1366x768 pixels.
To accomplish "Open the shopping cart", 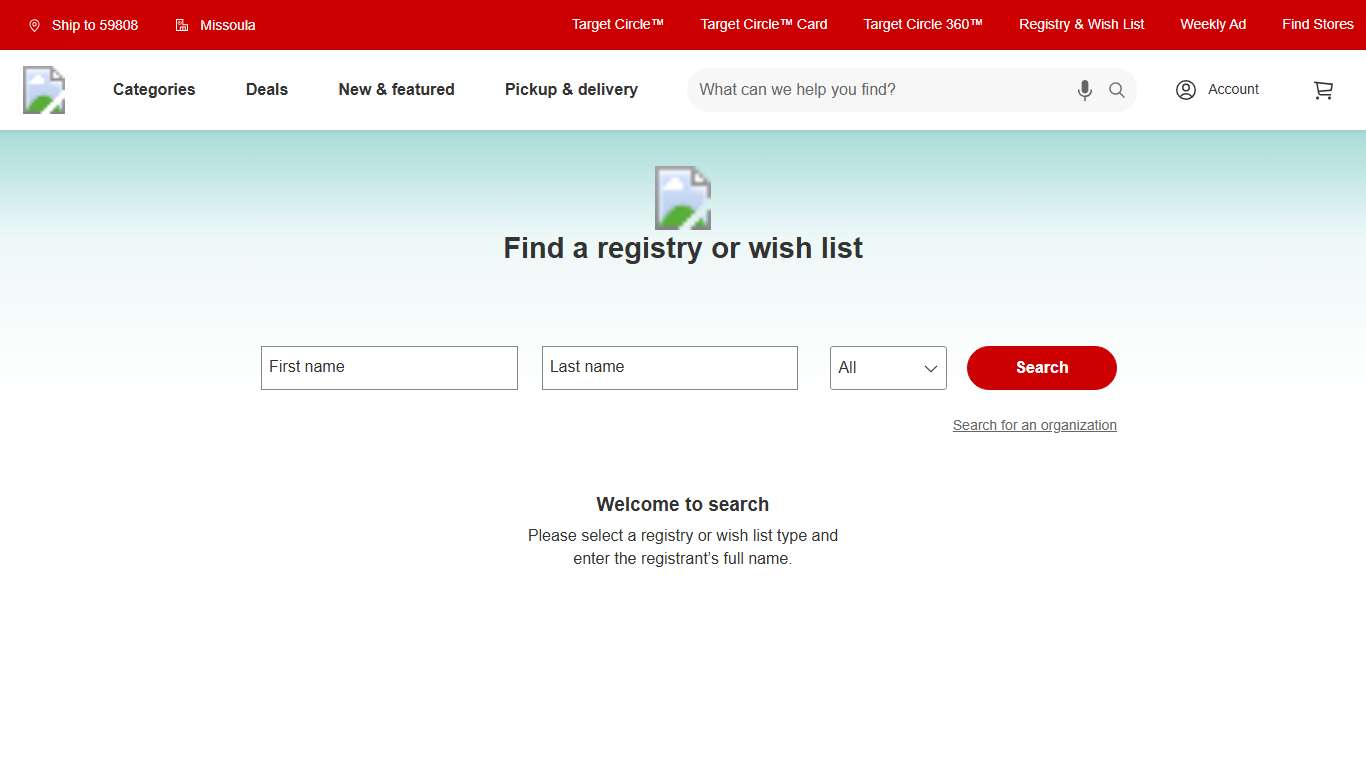I will pos(1323,89).
